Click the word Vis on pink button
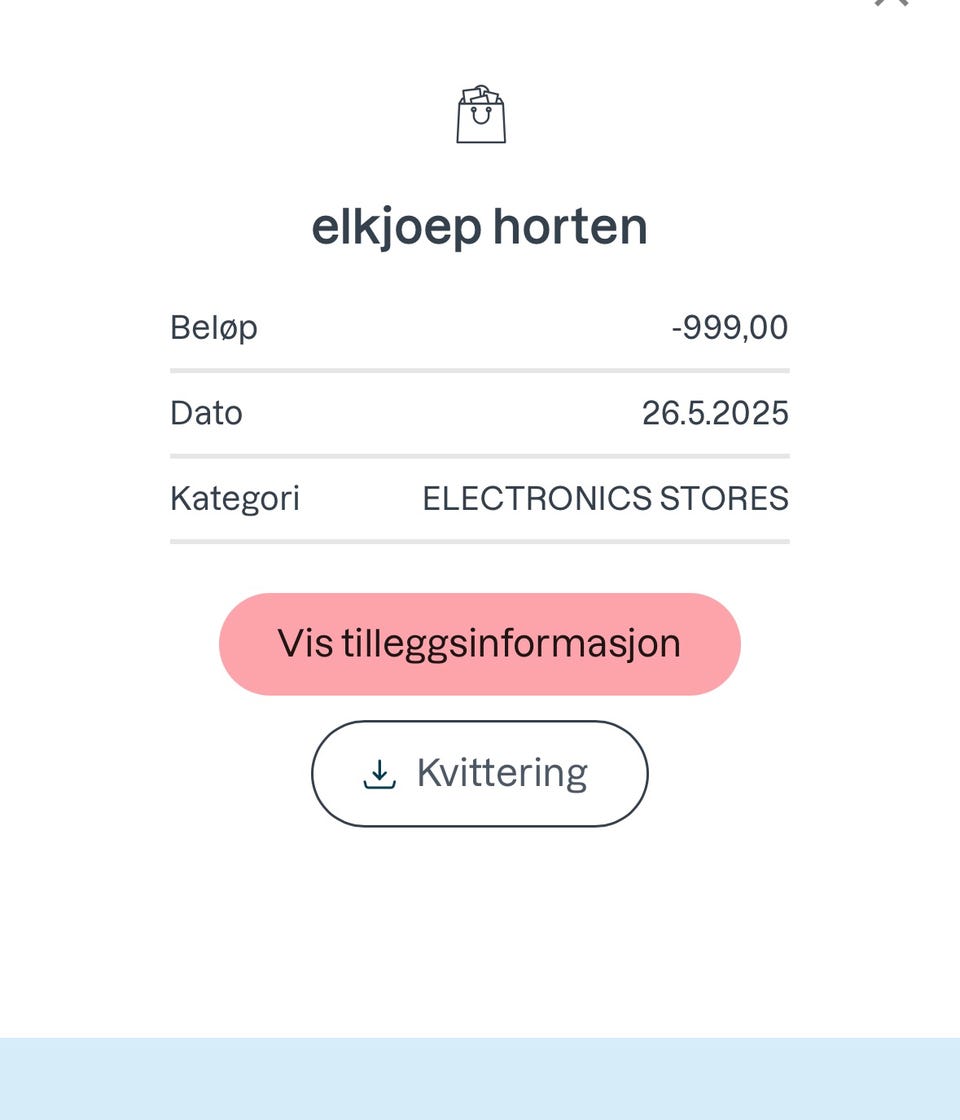The height and width of the screenshot is (1120, 960). coord(303,644)
